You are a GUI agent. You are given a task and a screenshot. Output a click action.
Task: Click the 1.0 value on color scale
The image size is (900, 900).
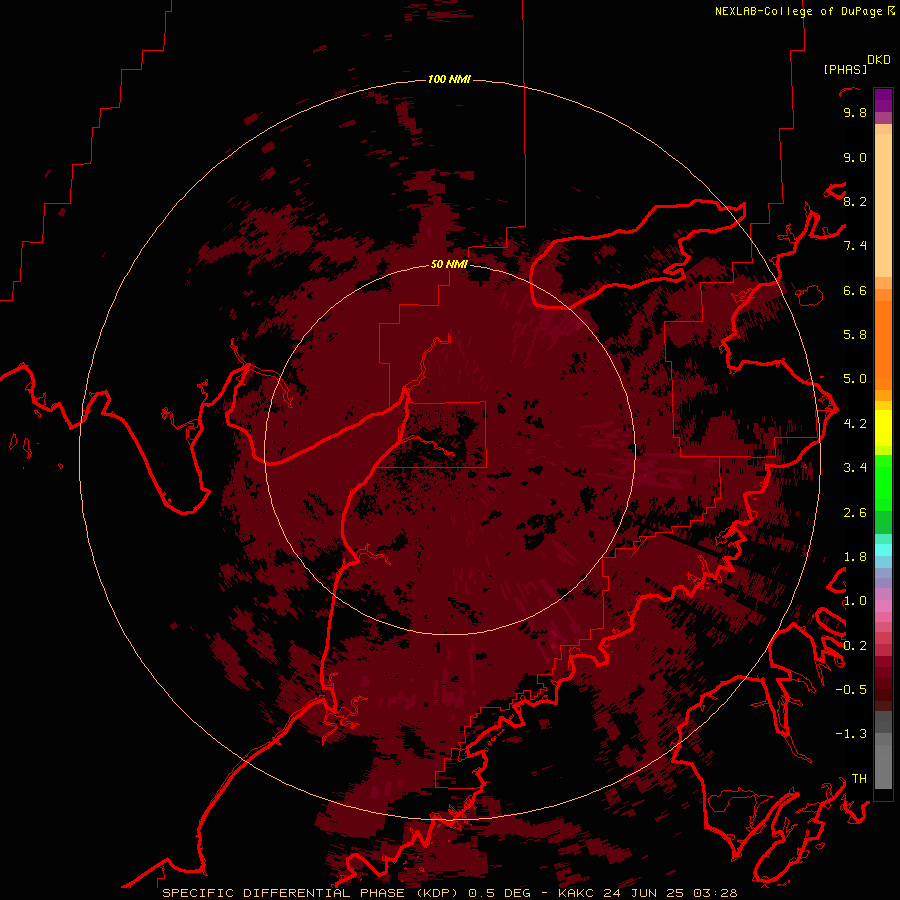pos(855,601)
